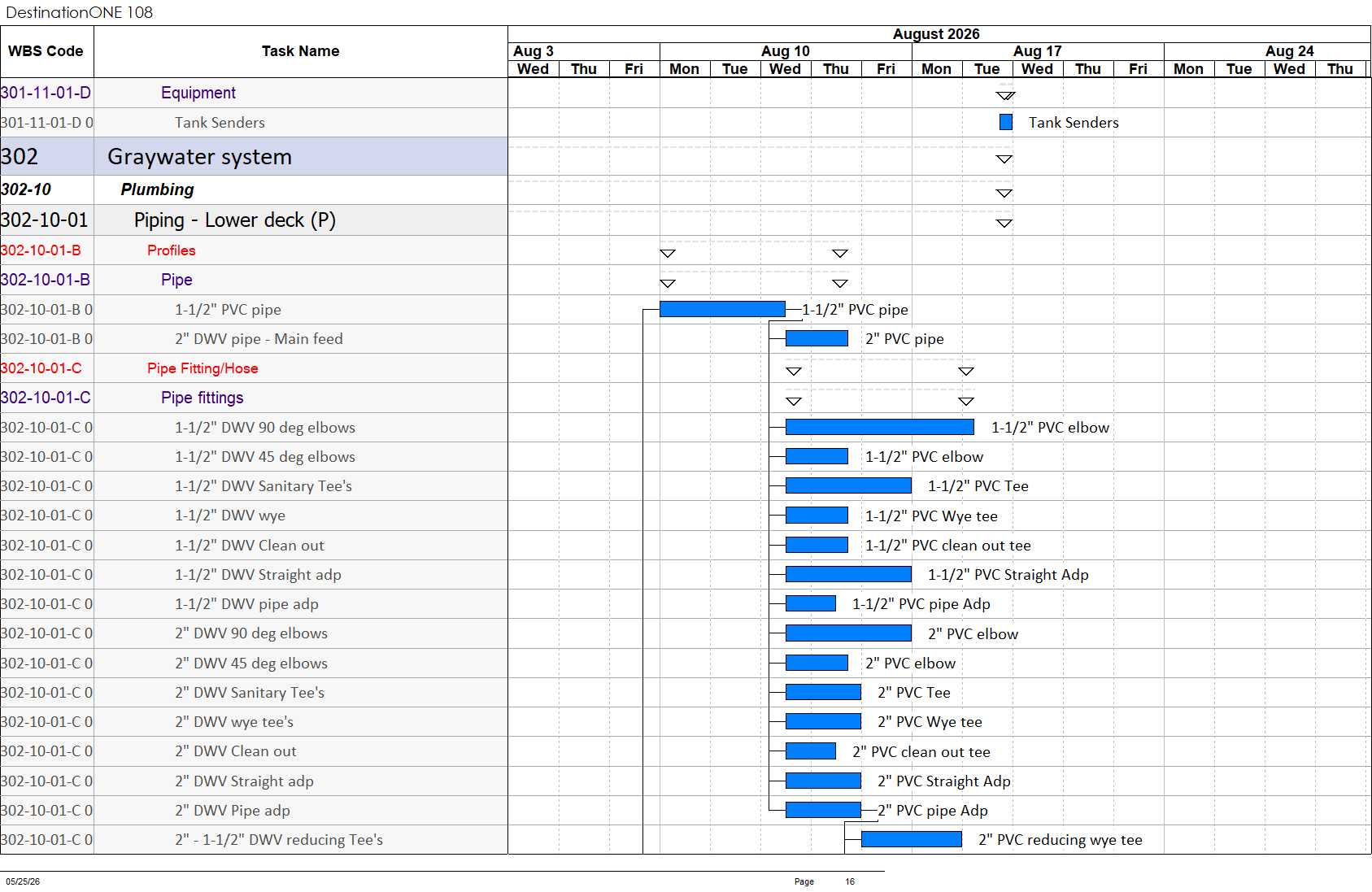Screen dimensions: 1372x892
Task: Select the Aug 17 week header
Action: coord(1038,51)
